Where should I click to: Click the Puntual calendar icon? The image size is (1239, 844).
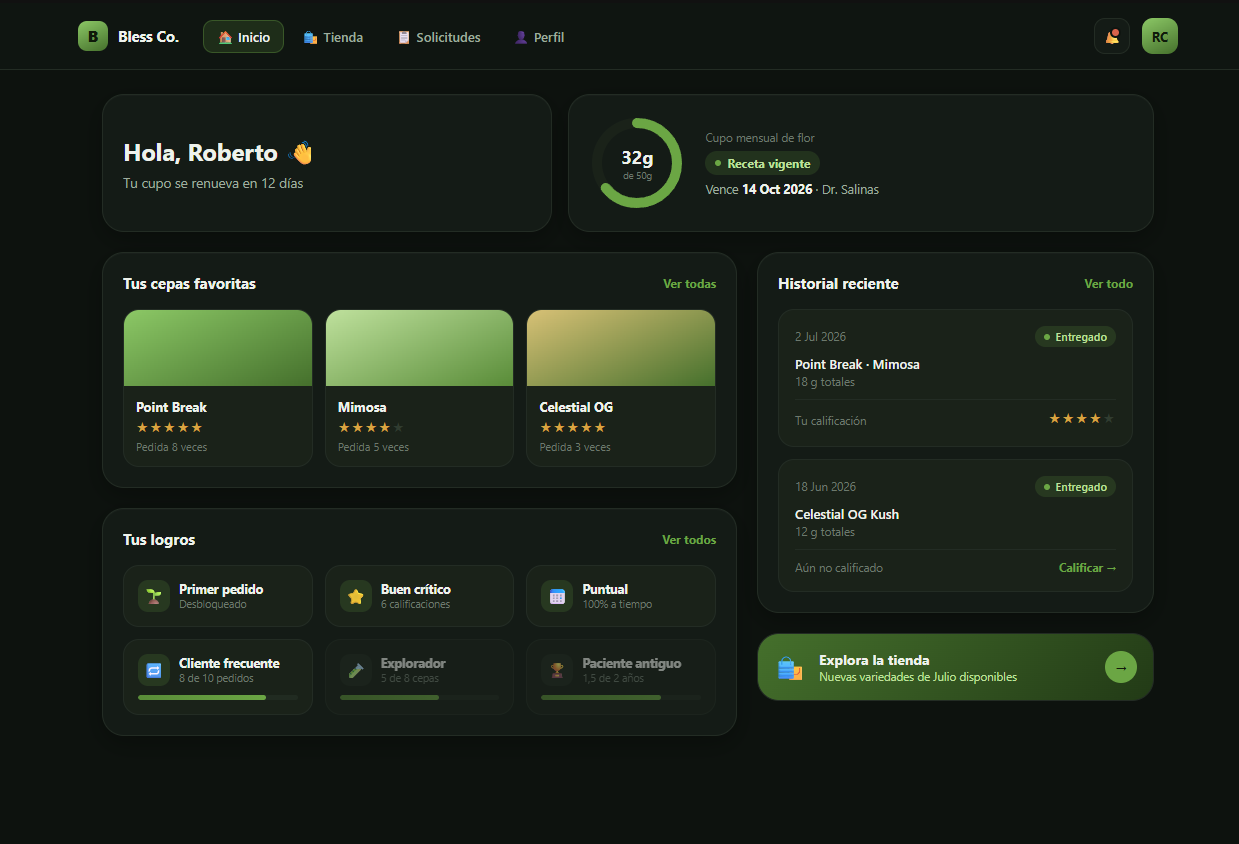tap(557, 596)
